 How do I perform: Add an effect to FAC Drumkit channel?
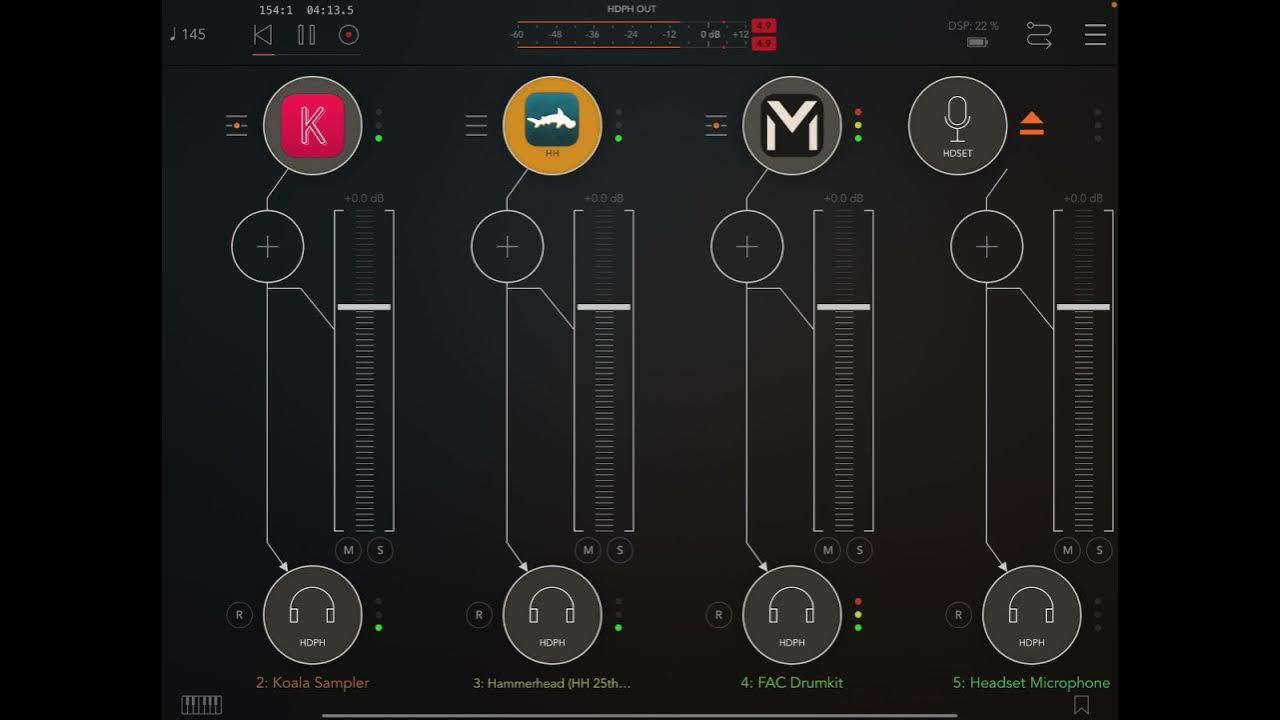[x=747, y=247]
